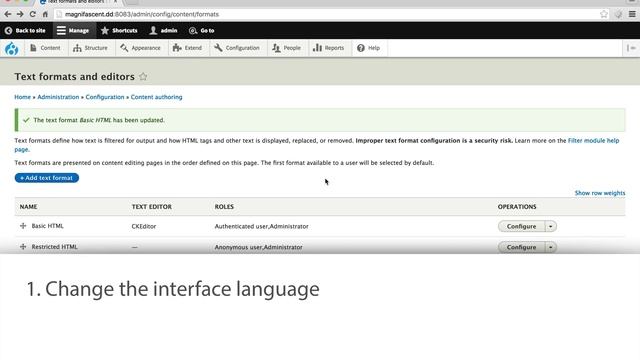The height and width of the screenshot is (360, 640).
Task: Open the Structure admin menu
Action: tap(90, 48)
